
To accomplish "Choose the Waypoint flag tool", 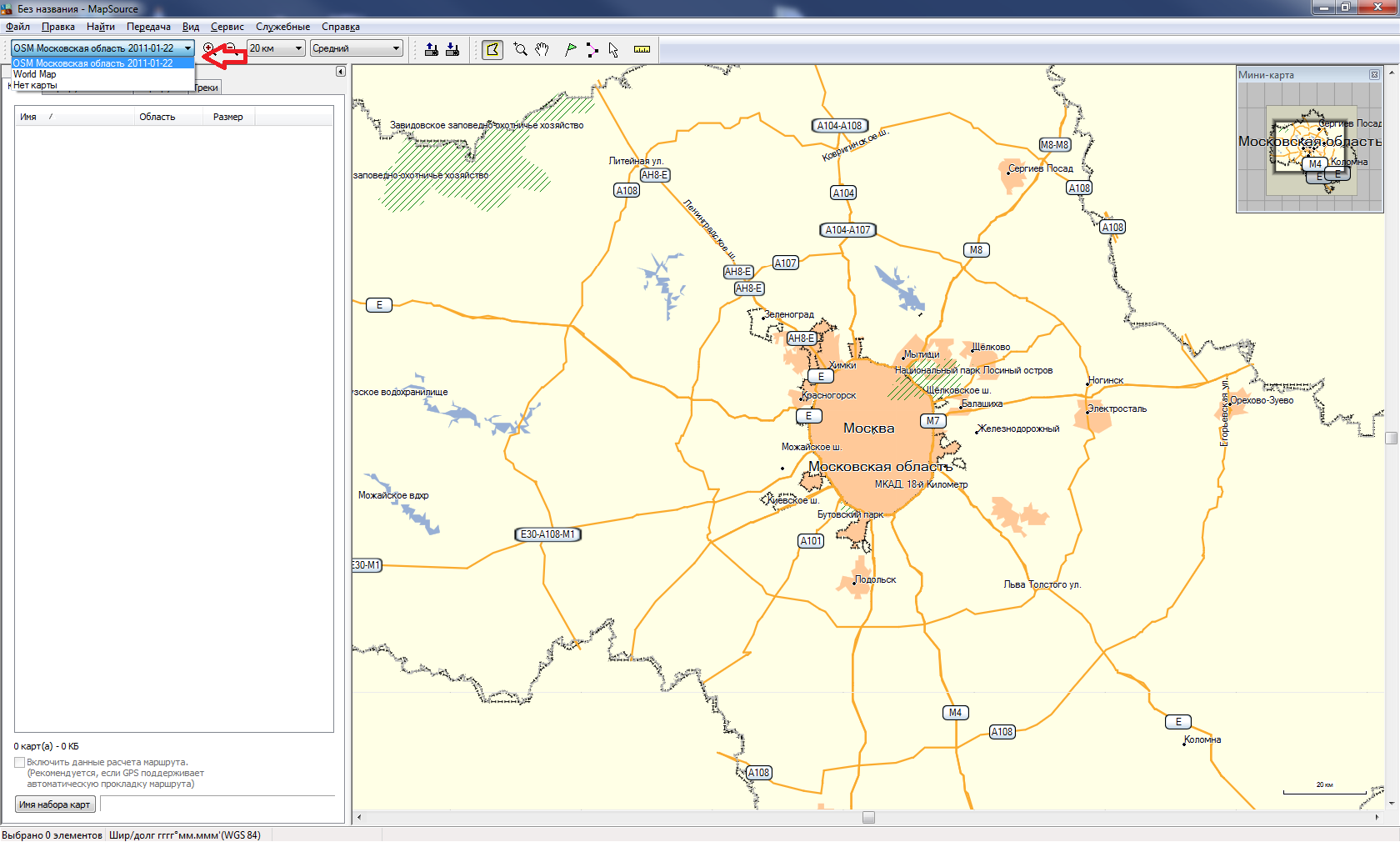I will coord(571,49).
